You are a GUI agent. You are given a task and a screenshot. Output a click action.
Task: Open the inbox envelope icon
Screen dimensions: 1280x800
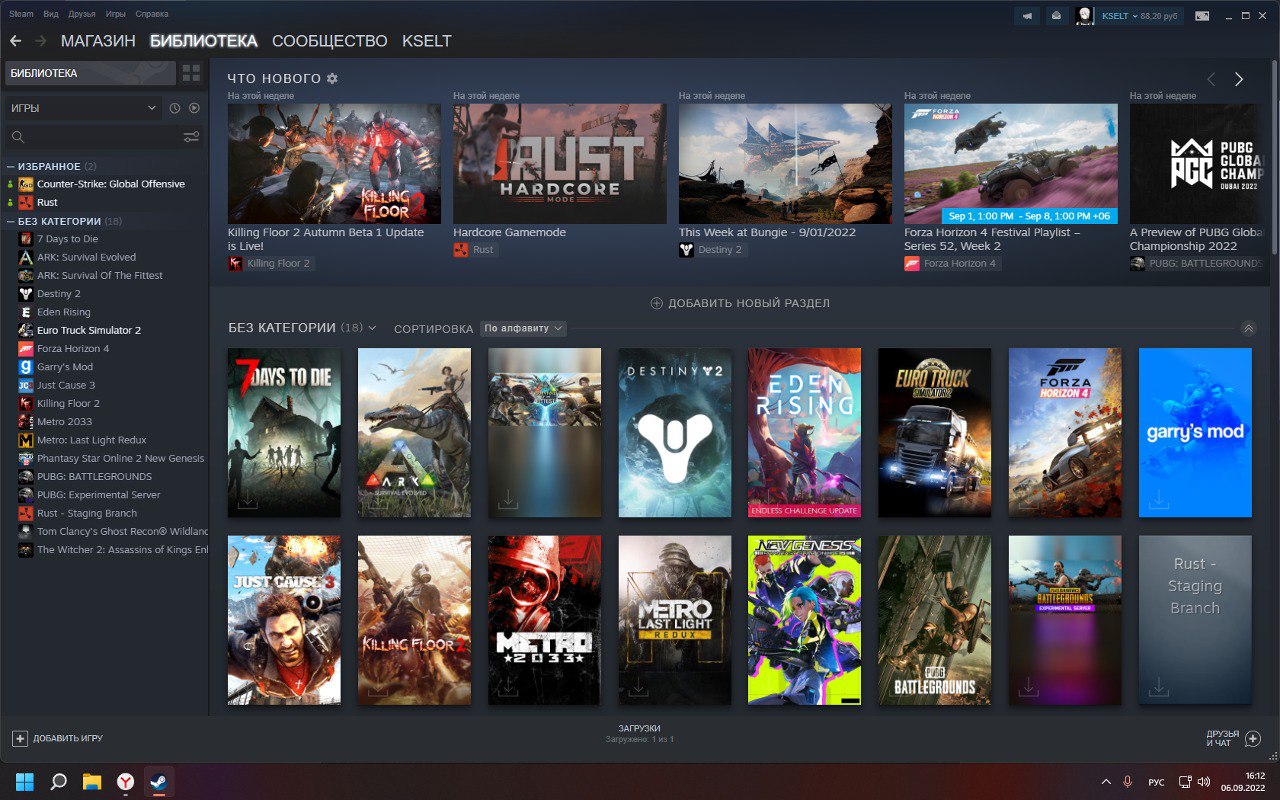tap(1056, 16)
